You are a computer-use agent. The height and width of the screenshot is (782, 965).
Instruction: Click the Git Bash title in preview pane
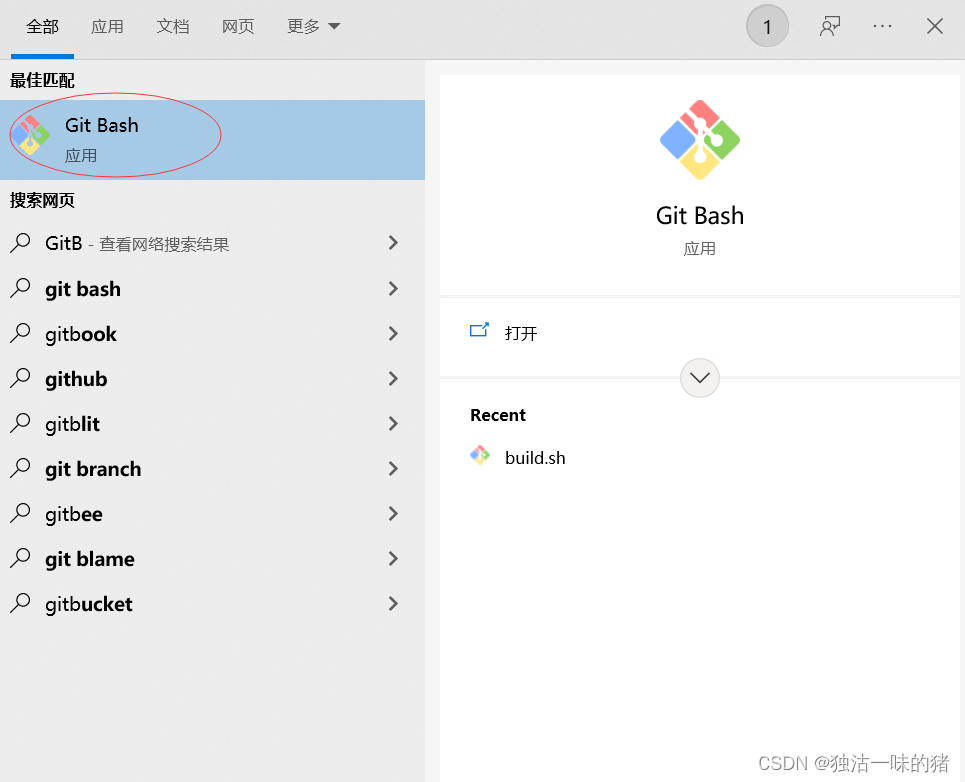click(x=700, y=216)
